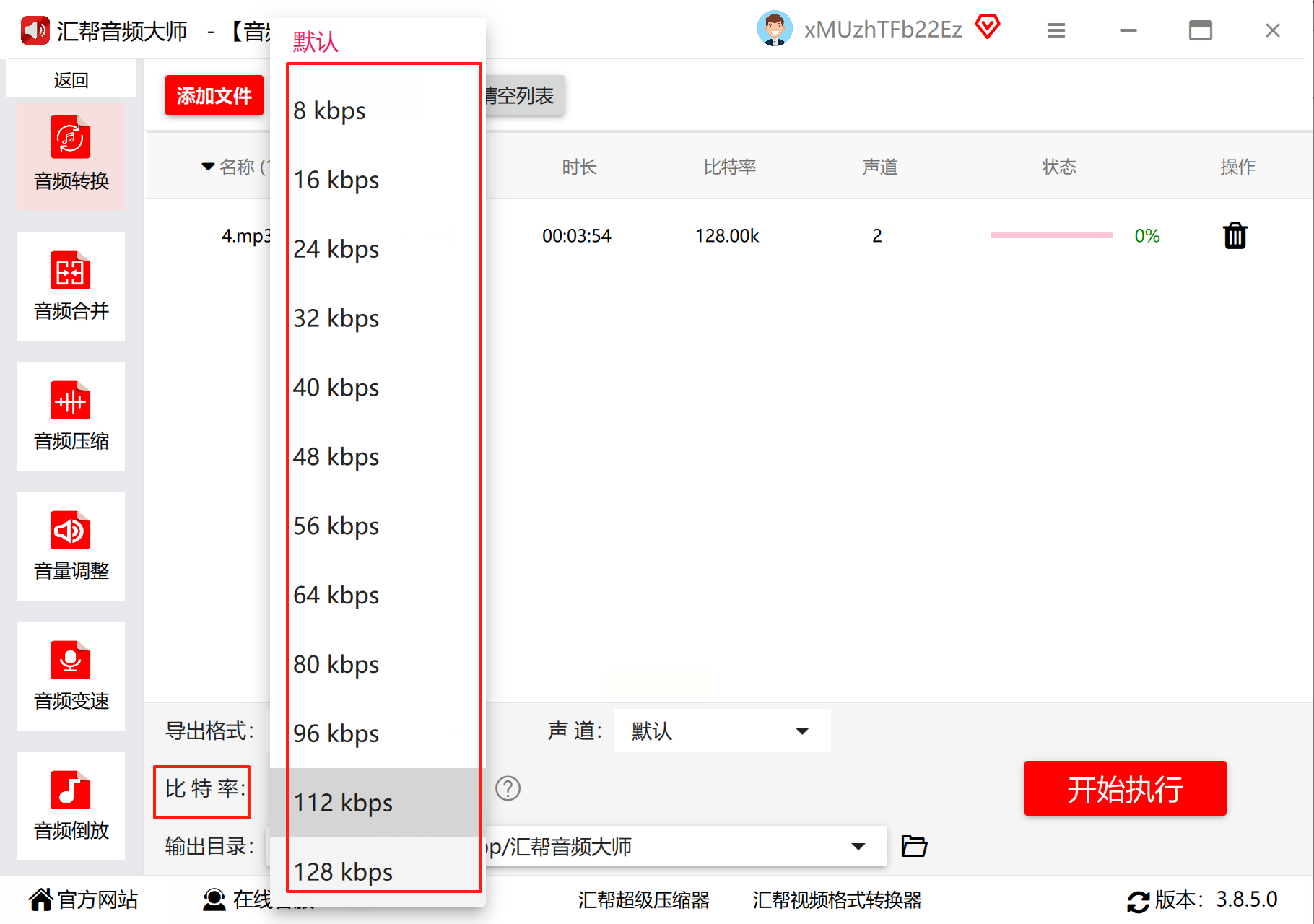Go back using the 返回 button
Image resolution: width=1314 pixels, height=924 pixels.
coord(71,79)
